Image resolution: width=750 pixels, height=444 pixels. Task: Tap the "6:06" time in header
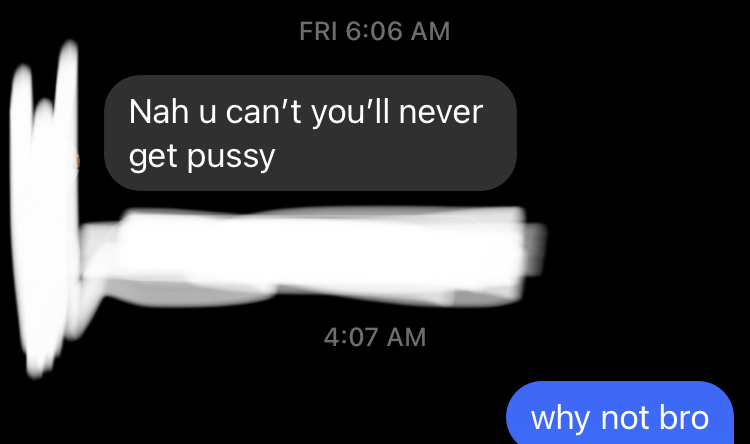[374, 32]
